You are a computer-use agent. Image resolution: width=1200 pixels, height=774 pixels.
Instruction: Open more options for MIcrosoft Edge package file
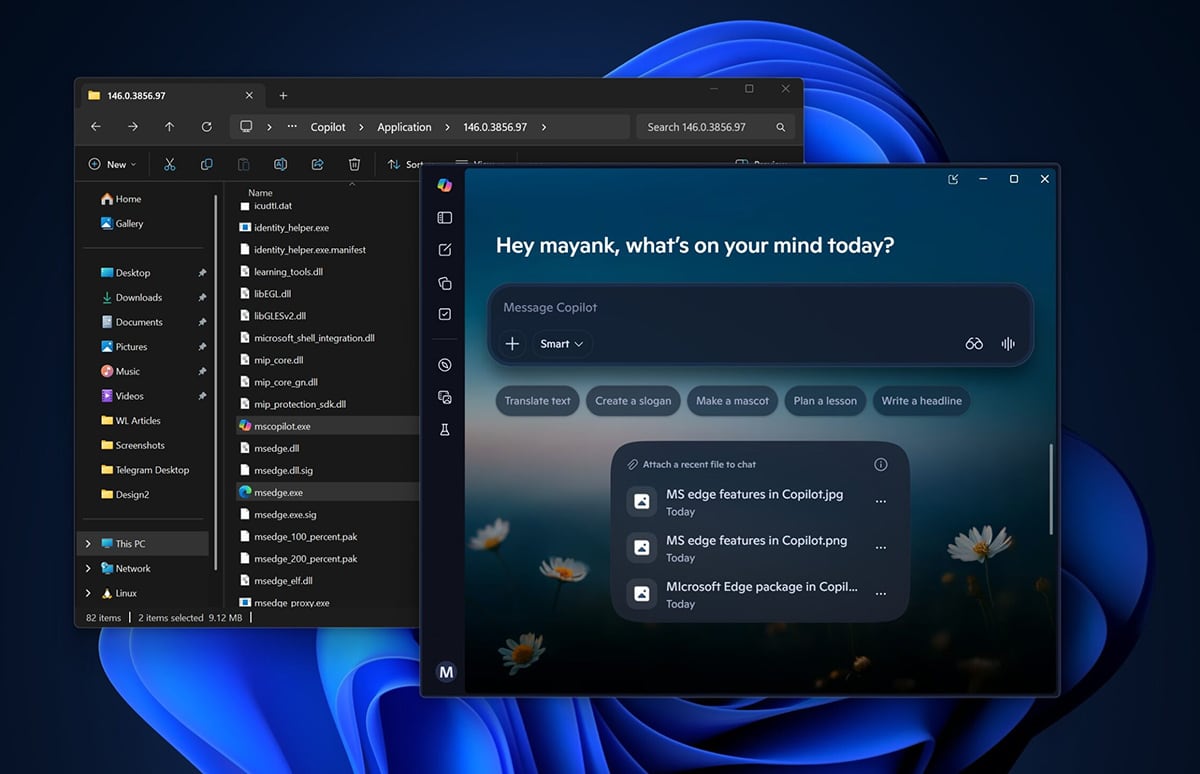pos(881,594)
